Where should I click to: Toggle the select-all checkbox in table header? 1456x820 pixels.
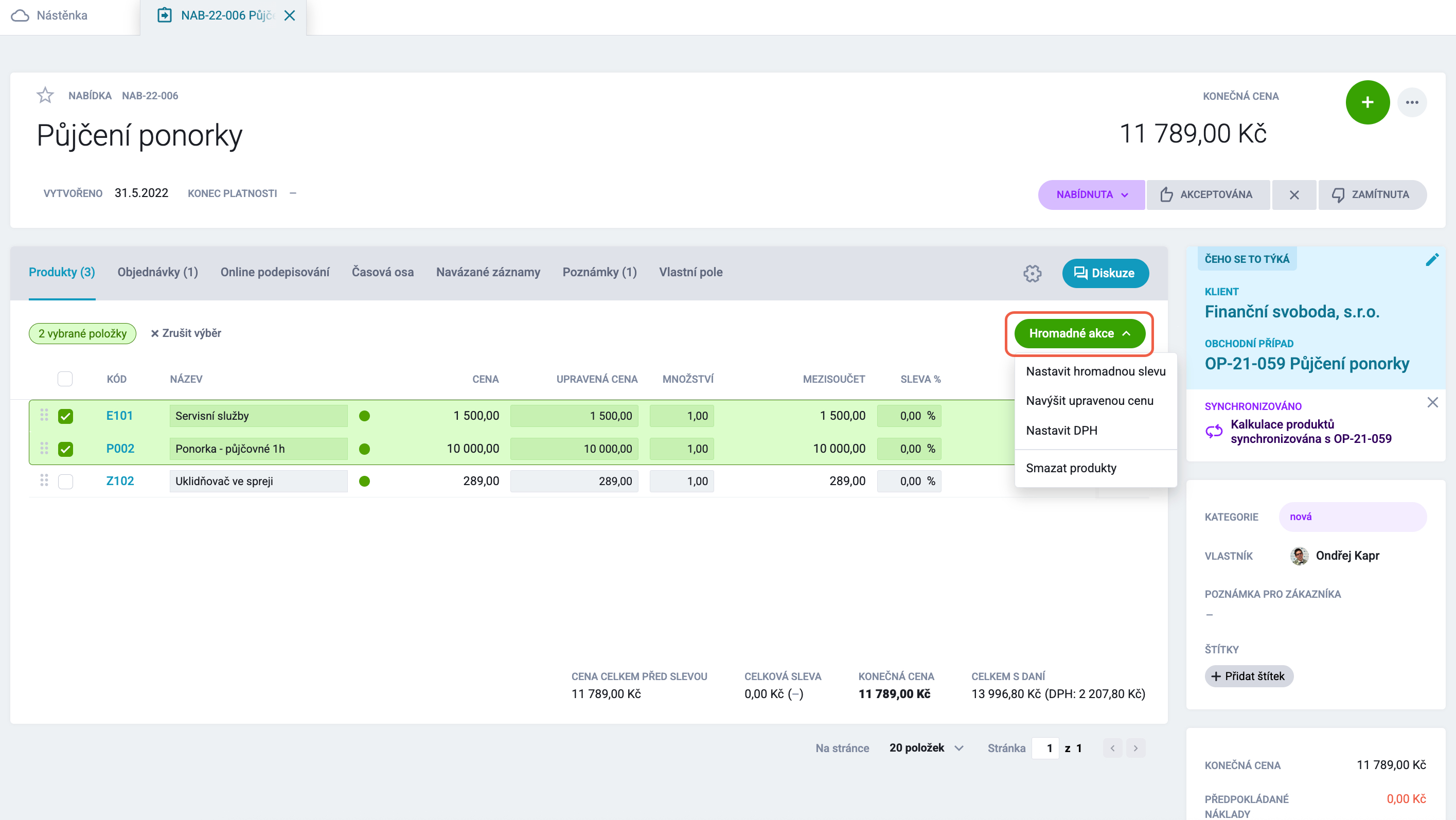click(x=65, y=379)
